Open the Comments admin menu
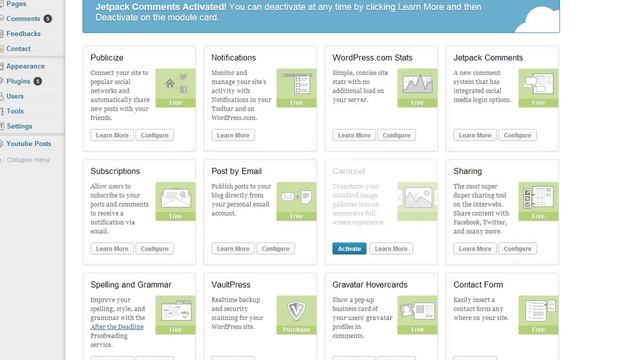The image size is (640, 360). 23,19
